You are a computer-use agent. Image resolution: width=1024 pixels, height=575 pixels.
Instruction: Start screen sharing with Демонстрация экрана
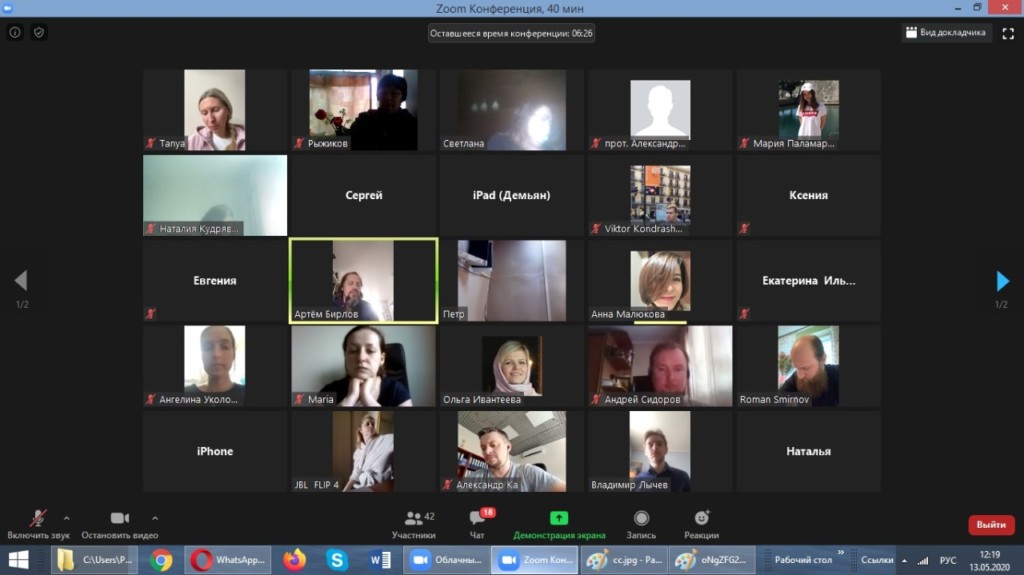[559, 523]
